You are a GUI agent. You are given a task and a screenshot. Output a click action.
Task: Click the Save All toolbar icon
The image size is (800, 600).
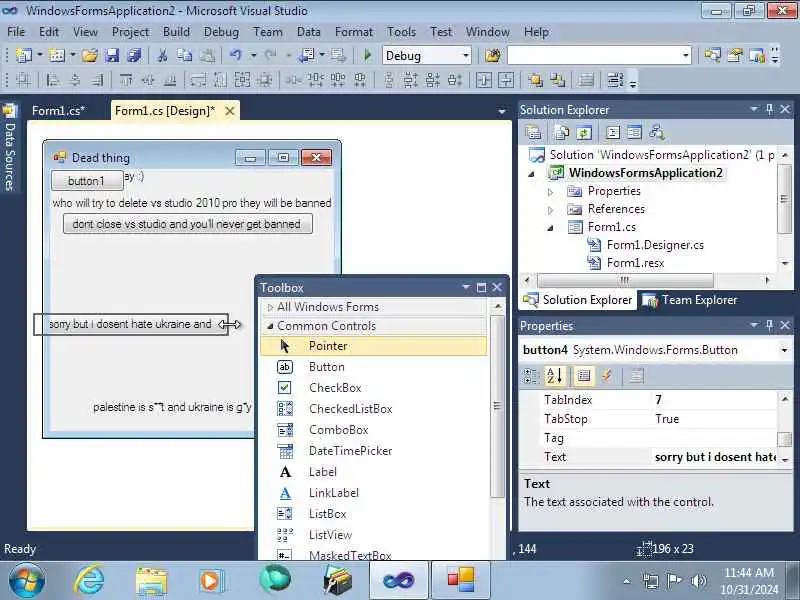[134, 55]
